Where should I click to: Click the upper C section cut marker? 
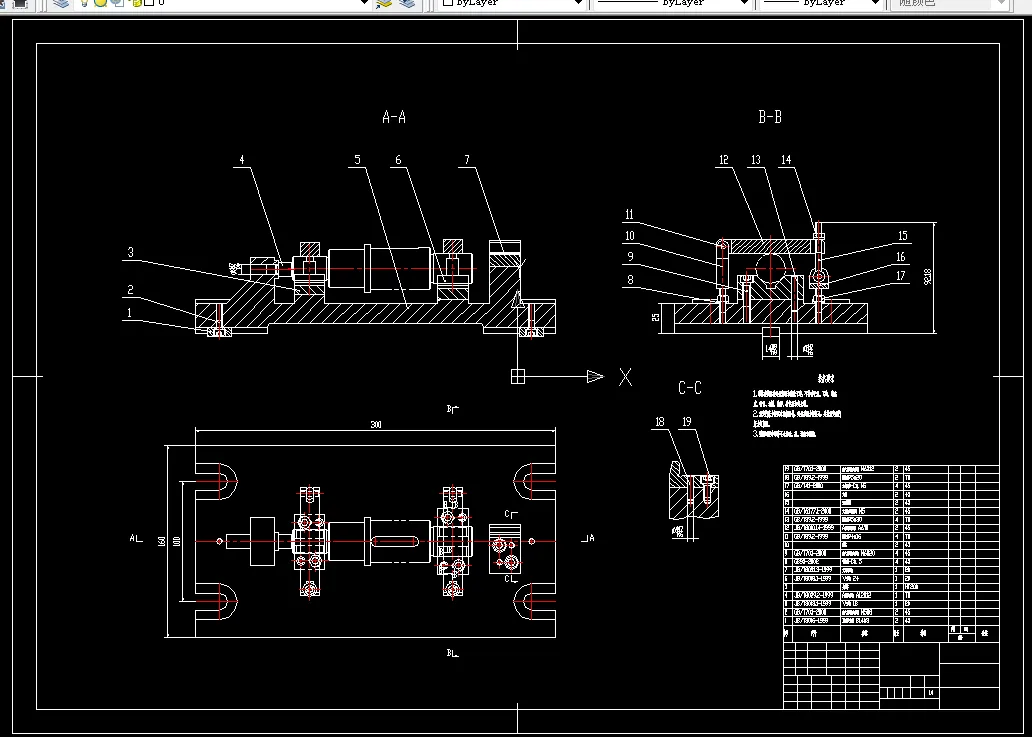tap(511, 514)
